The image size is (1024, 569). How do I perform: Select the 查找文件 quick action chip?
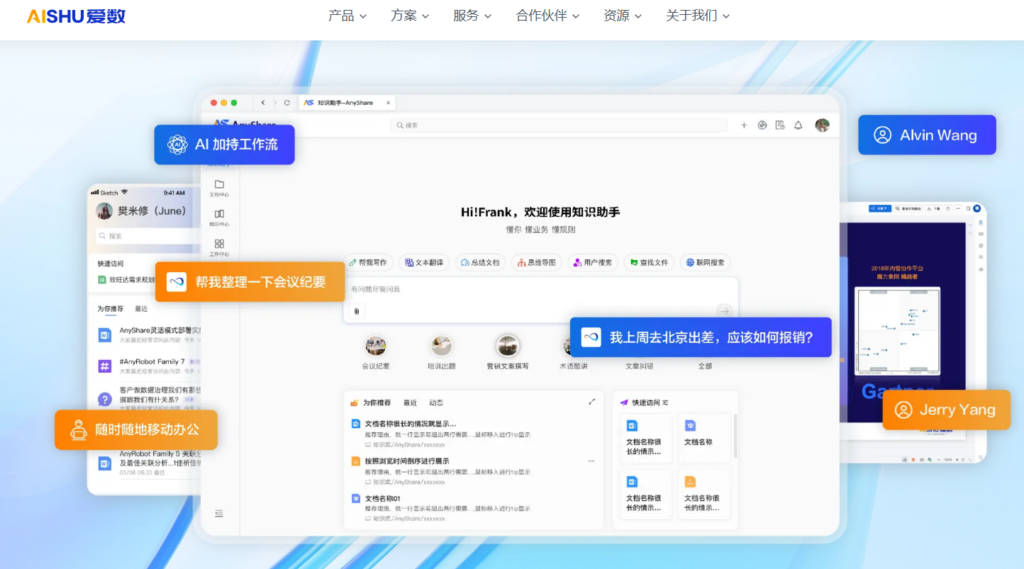click(x=649, y=263)
